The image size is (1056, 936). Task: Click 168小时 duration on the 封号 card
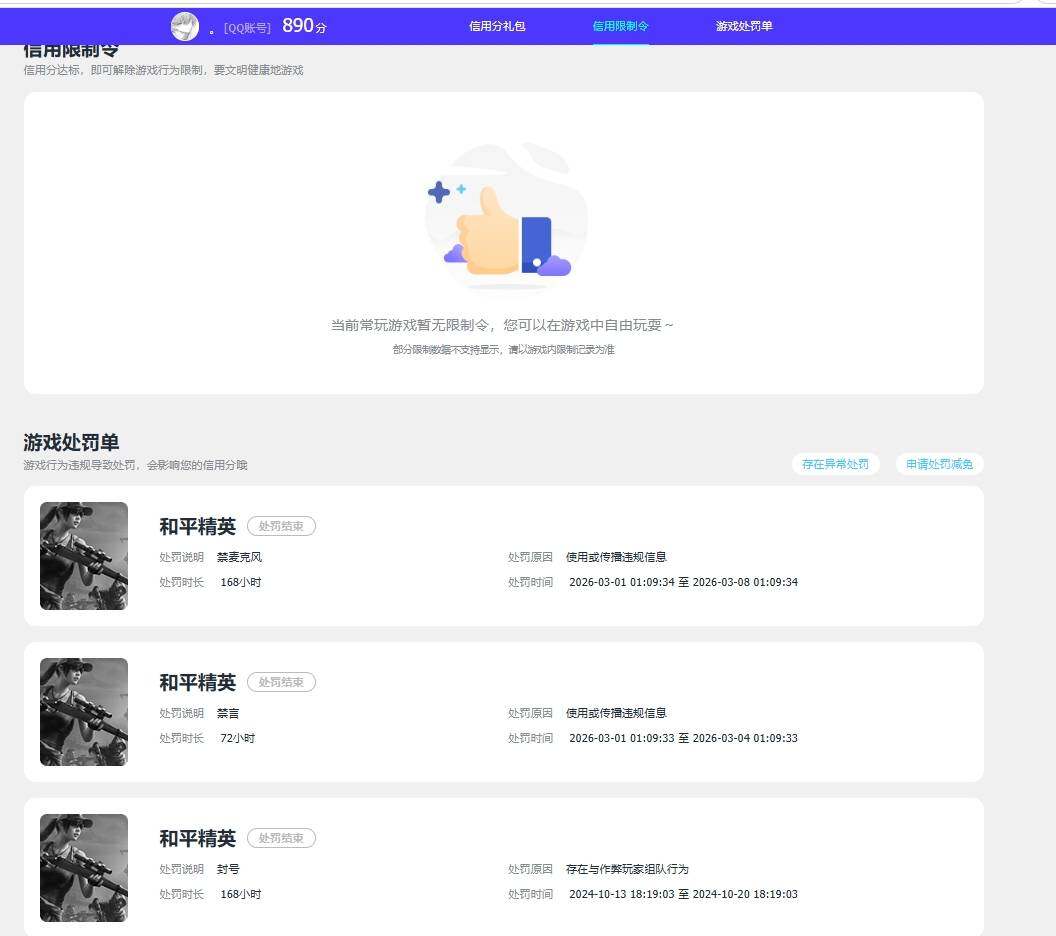pyautogui.click(x=240, y=894)
